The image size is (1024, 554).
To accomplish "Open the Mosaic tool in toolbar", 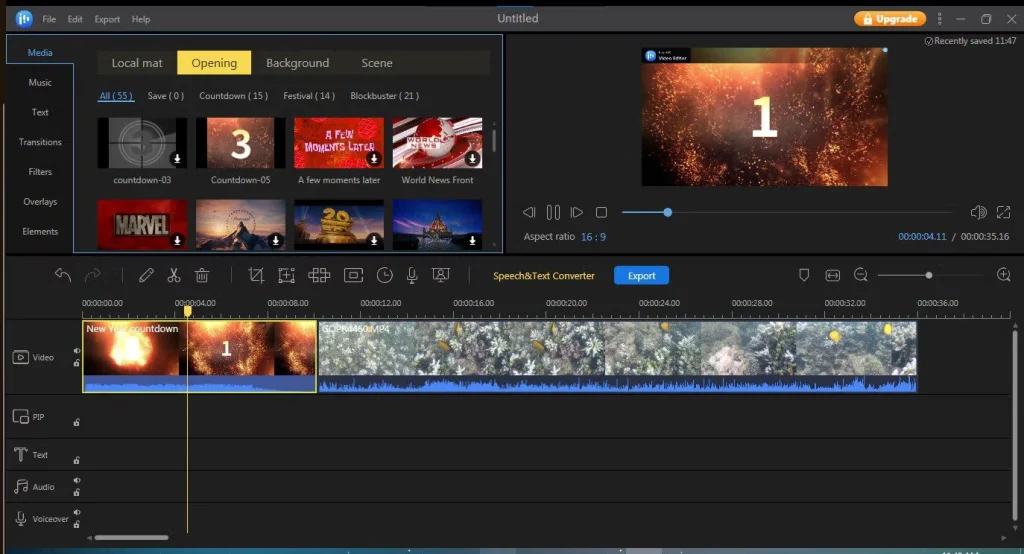I will pos(319,276).
